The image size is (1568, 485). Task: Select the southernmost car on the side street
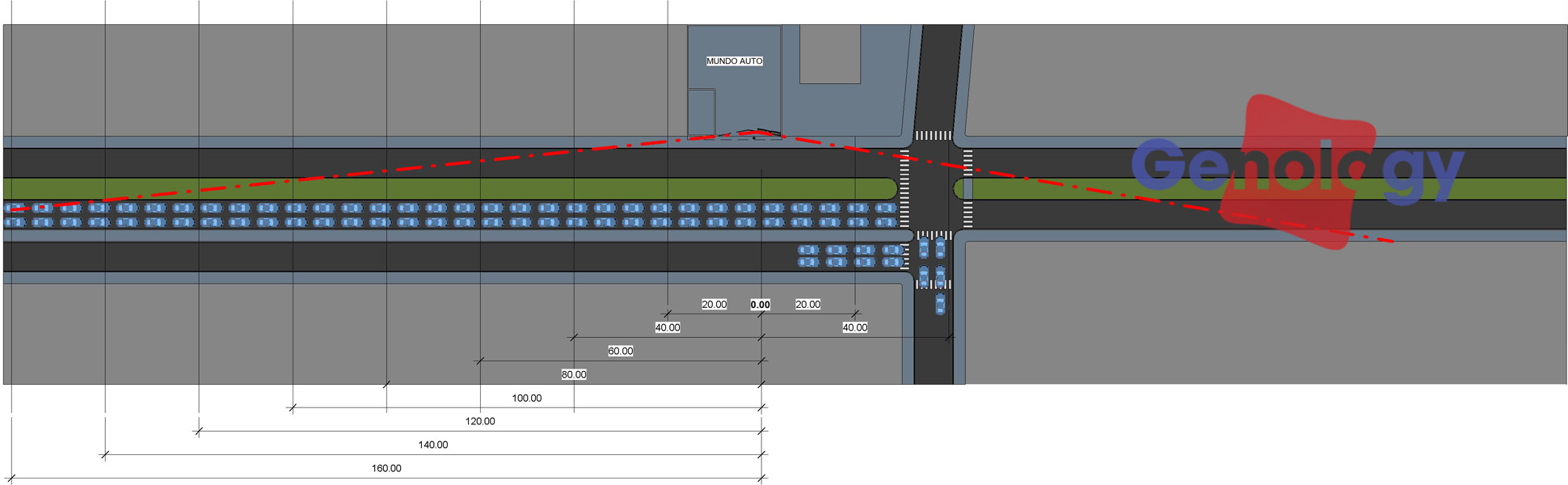pyautogui.click(x=940, y=304)
